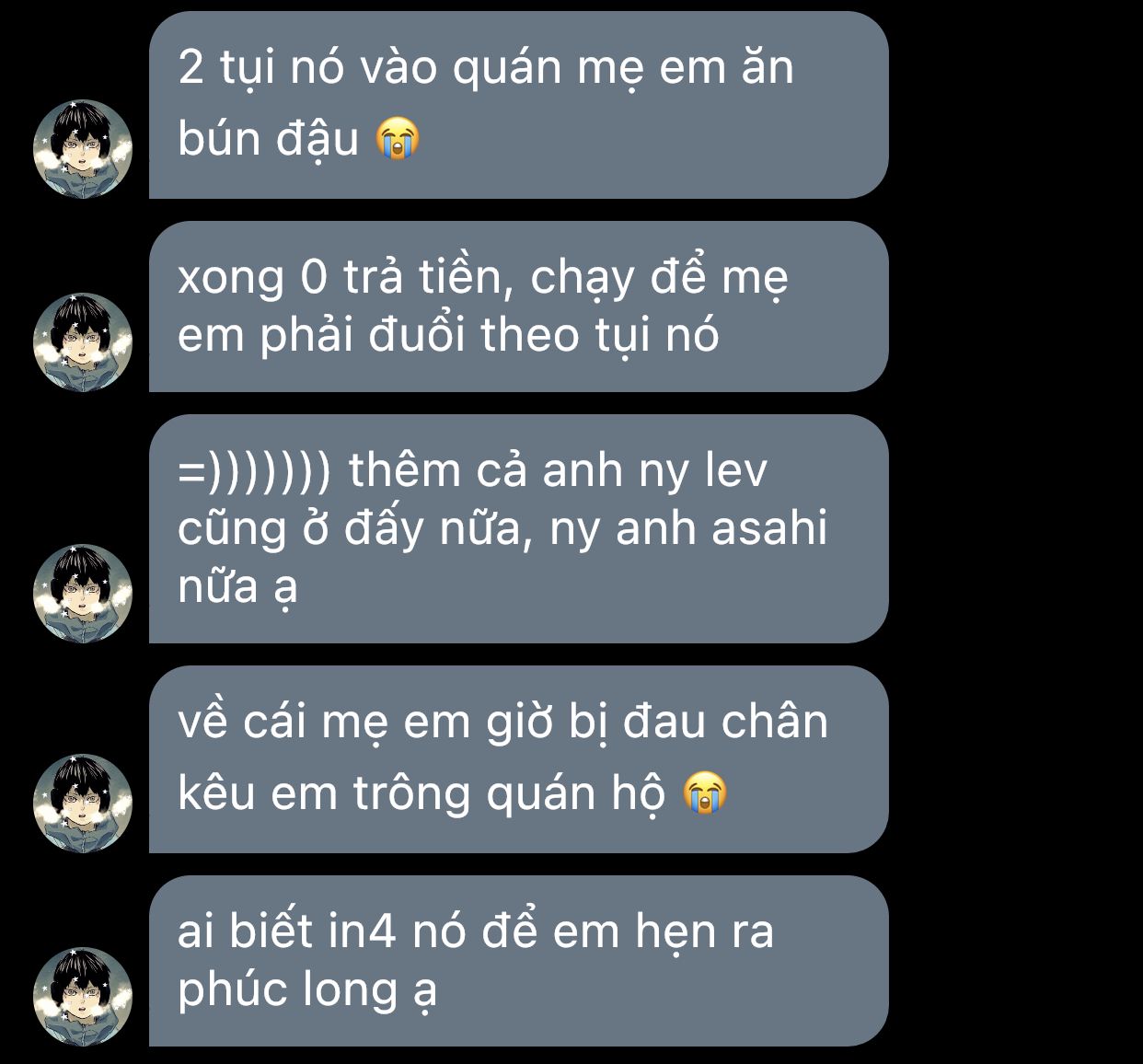The image size is (1143, 1064).
Task: Tap the message bubble mentioning 'ny anh asahi'
Action: coord(518,528)
